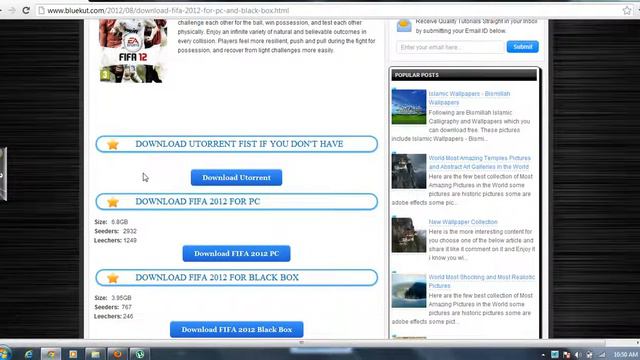Show hidden system tray icons arrow
Screen dimensions: 640x360
coord(543,355)
